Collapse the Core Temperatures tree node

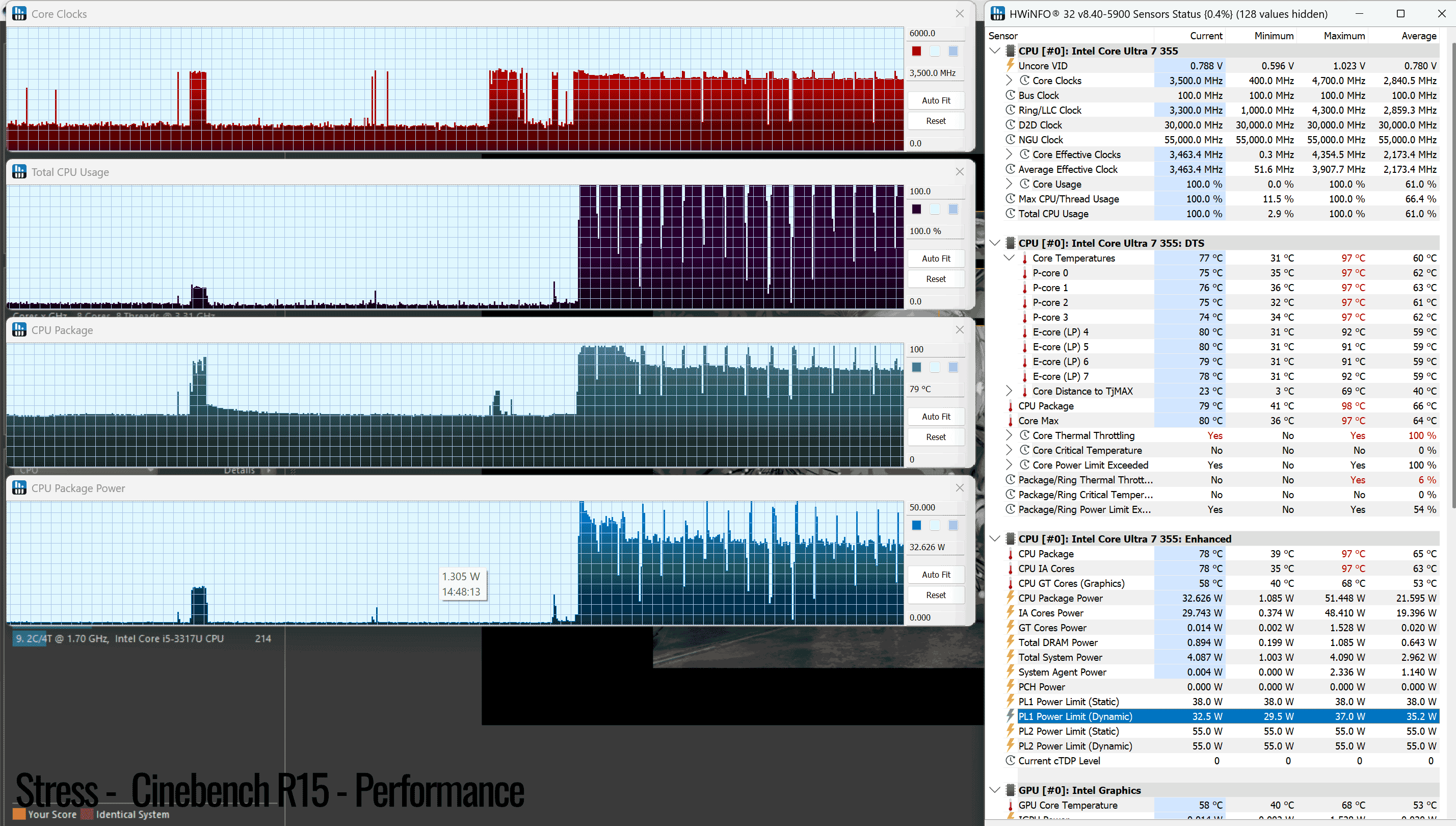[x=1009, y=257]
